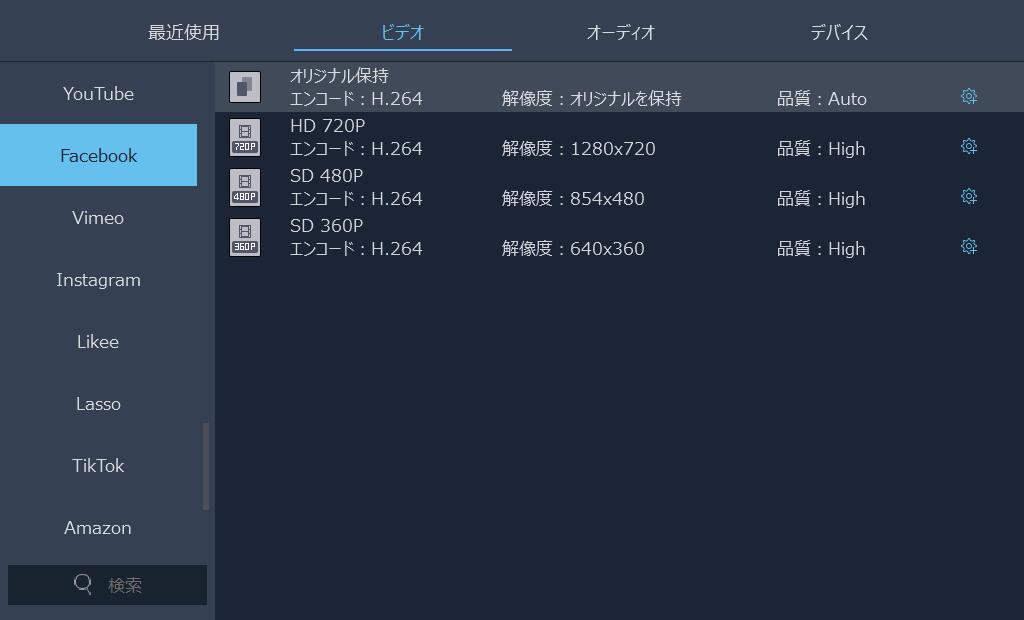Select TikTok in the sidebar
This screenshot has width=1024, height=620.
point(99,466)
